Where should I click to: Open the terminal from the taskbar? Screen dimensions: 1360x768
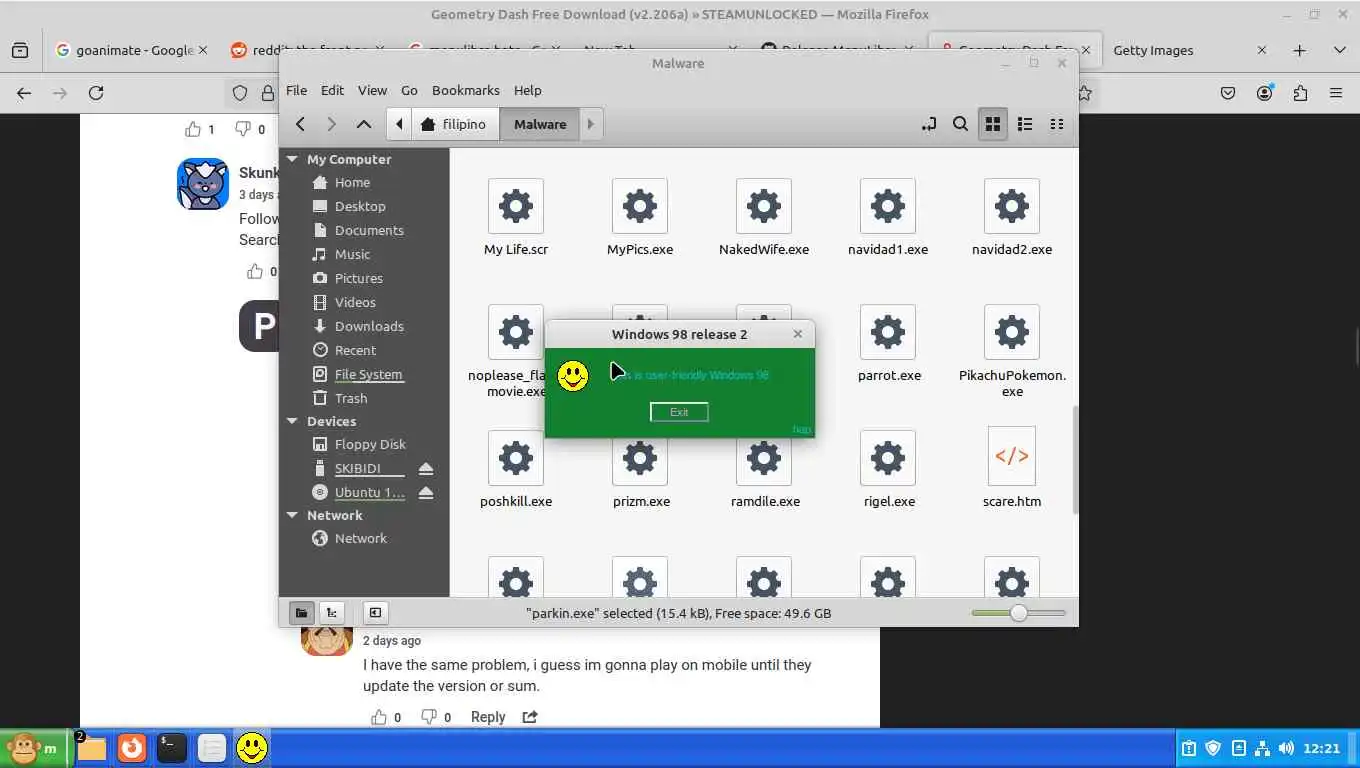171,748
